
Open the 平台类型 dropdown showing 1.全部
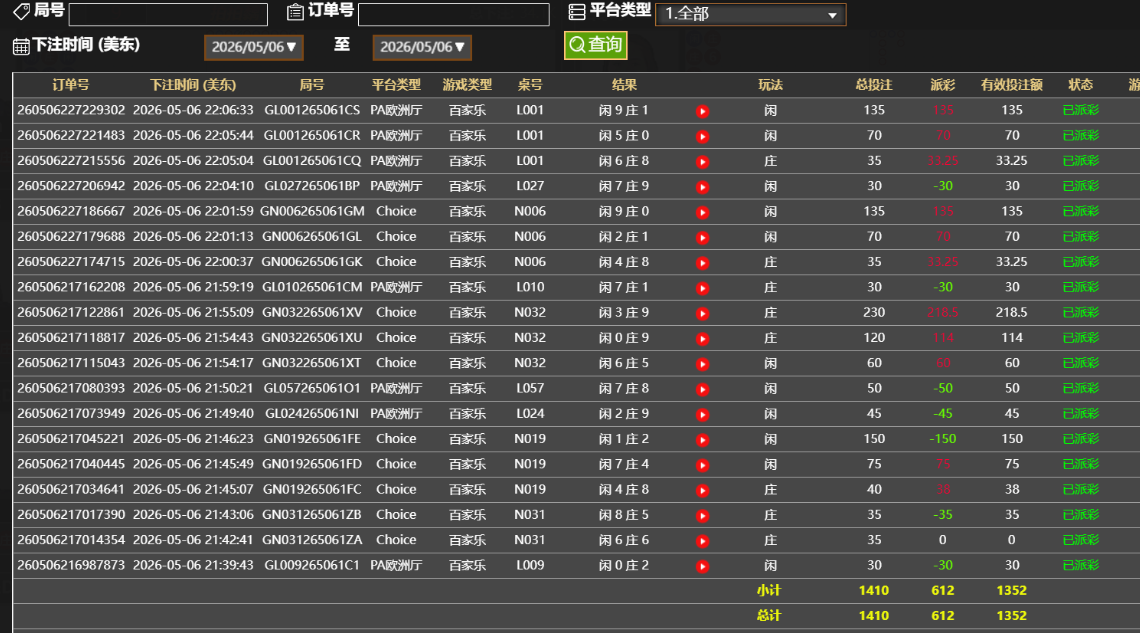750,14
